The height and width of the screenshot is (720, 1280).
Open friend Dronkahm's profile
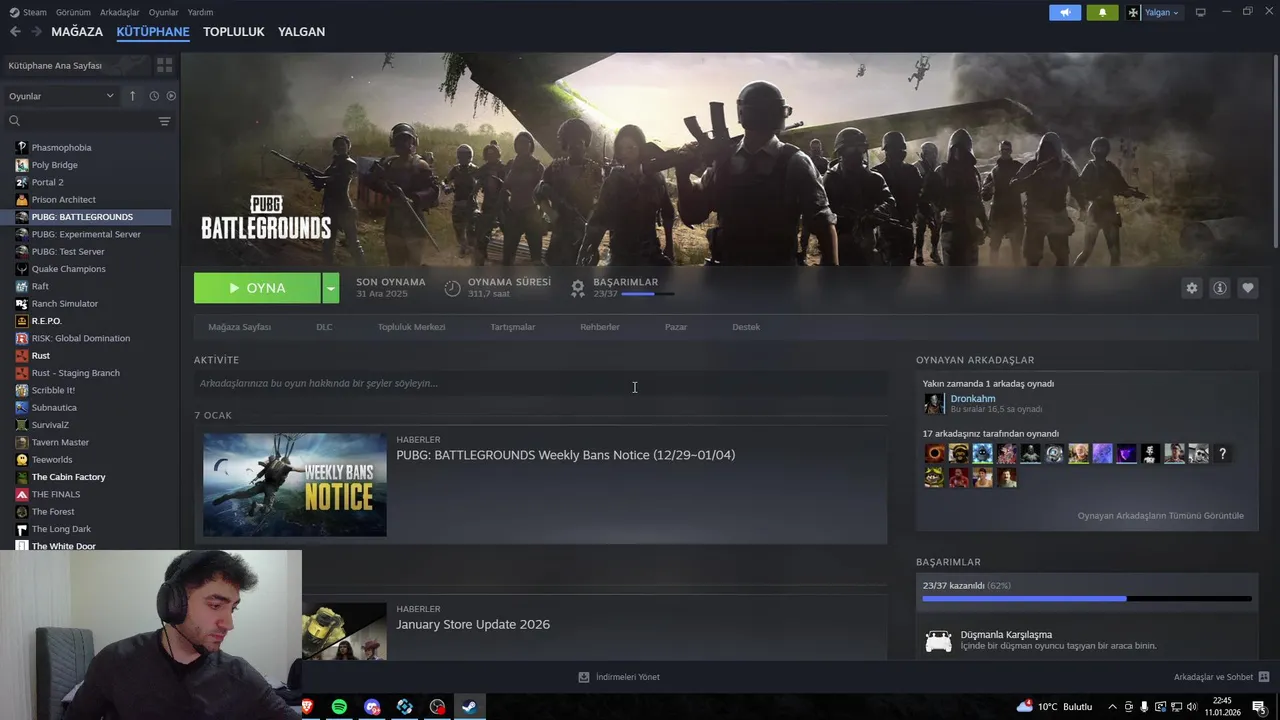tap(972, 398)
